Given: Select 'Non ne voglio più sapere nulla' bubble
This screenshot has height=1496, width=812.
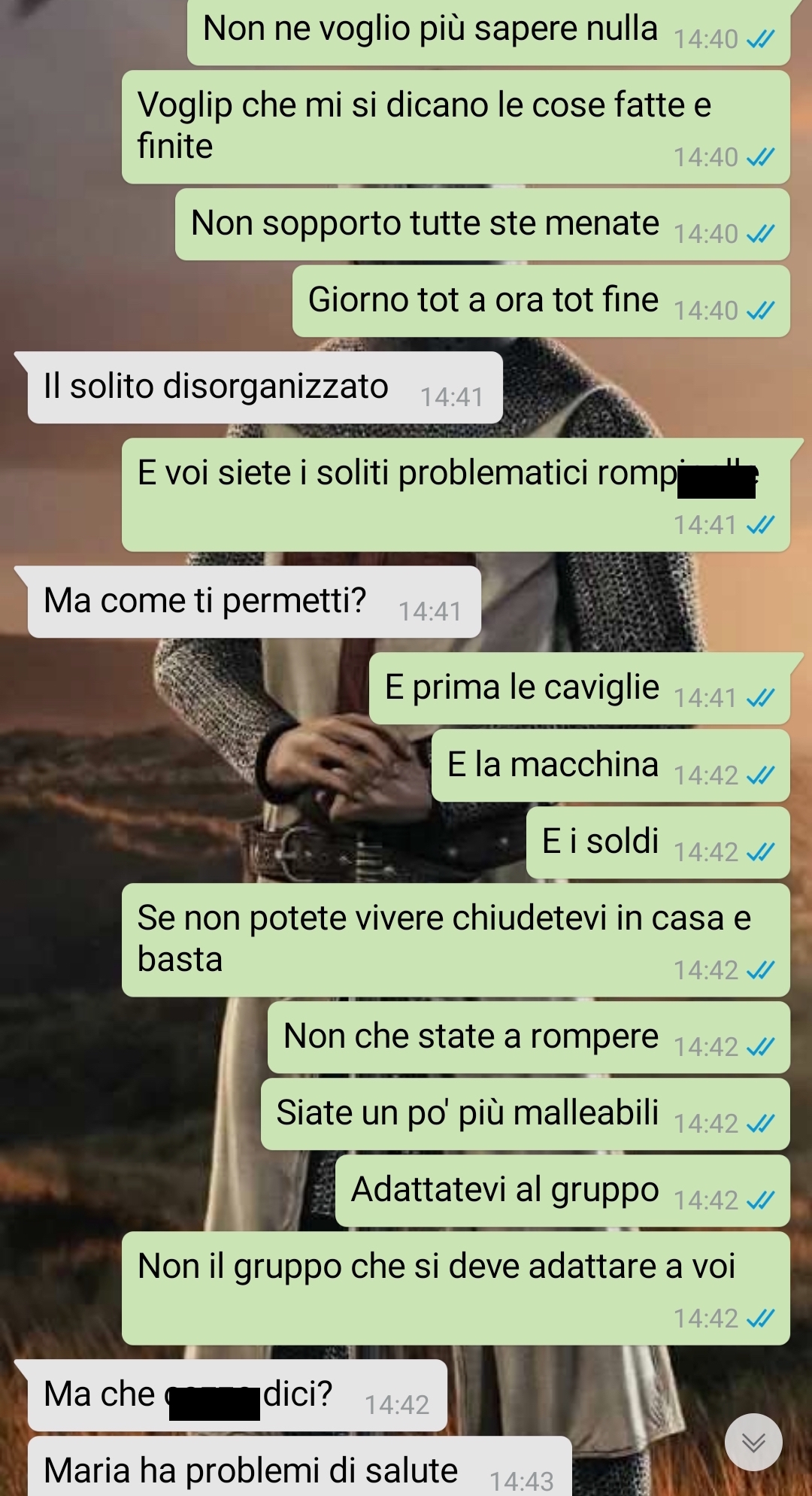Looking at the screenshot, I should click(x=489, y=32).
